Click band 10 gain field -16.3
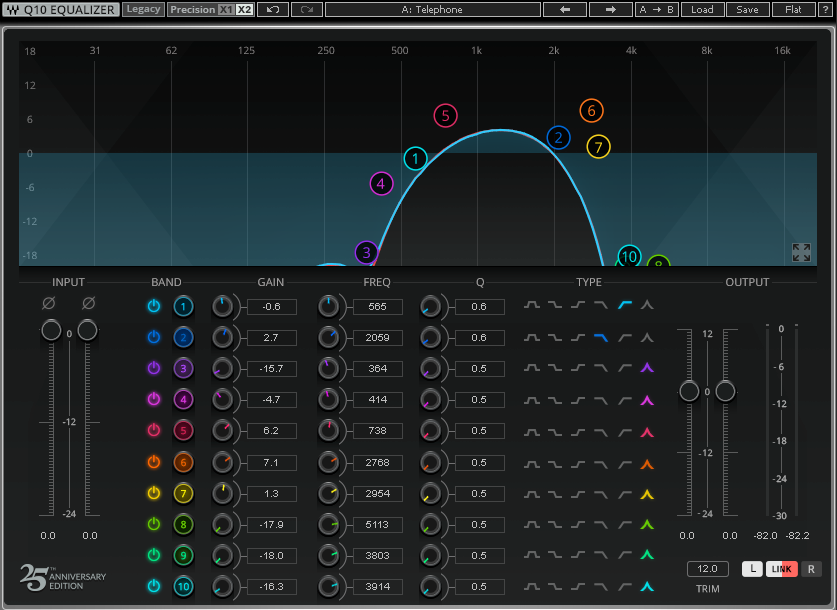This screenshot has width=837, height=610. pyautogui.click(x=272, y=587)
